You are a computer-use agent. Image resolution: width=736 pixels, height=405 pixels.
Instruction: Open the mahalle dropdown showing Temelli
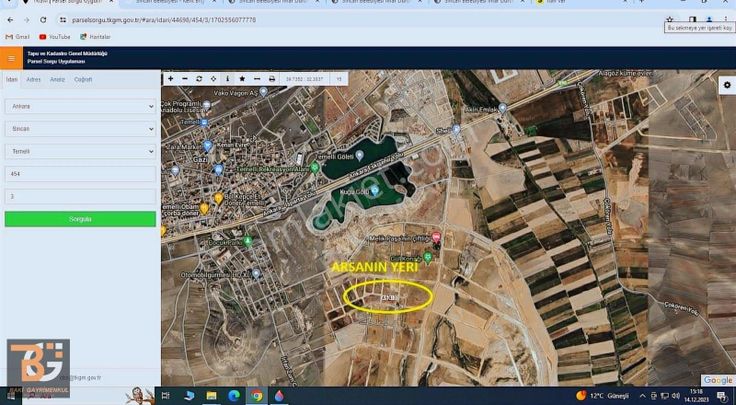80,151
